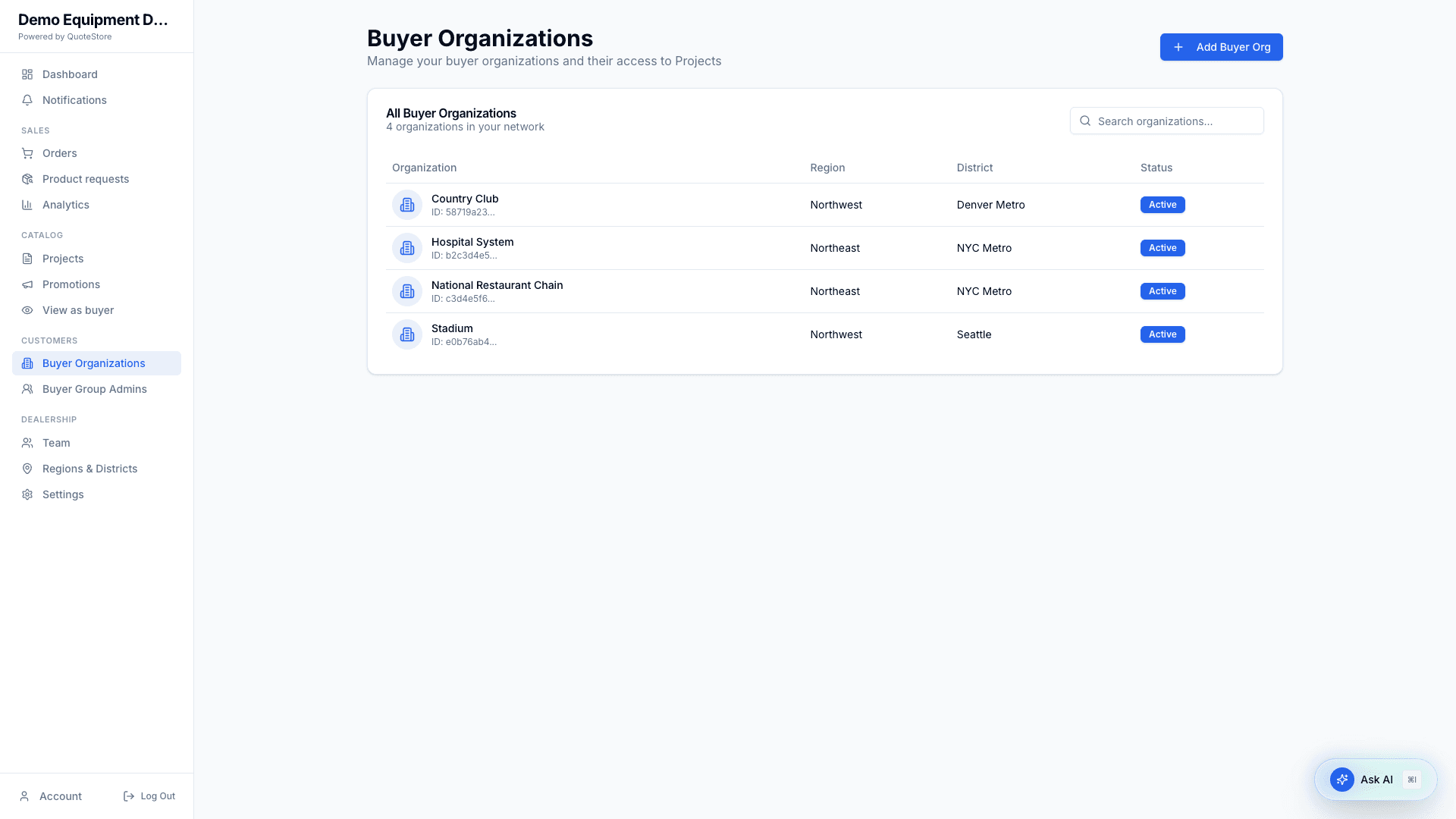
Task: Open the Stadium organization
Action: point(824,334)
